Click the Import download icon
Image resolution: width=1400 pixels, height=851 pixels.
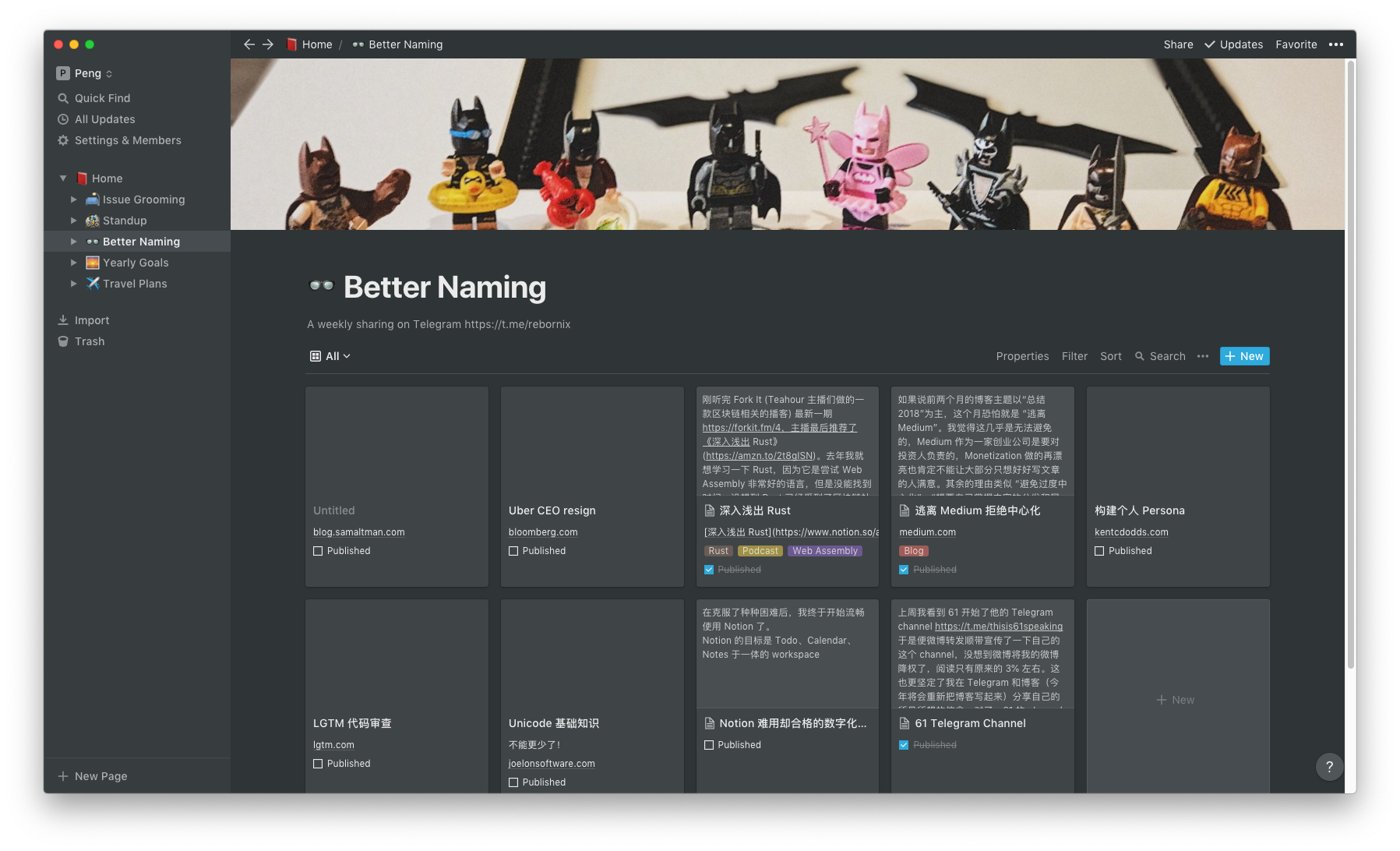pos(63,320)
